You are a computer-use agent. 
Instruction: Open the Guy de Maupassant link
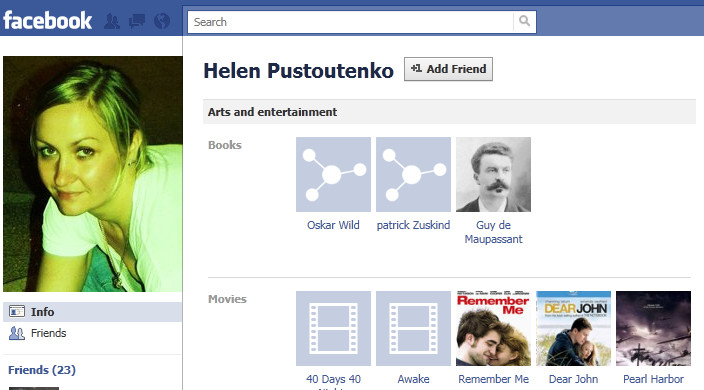pyautogui.click(x=493, y=232)
